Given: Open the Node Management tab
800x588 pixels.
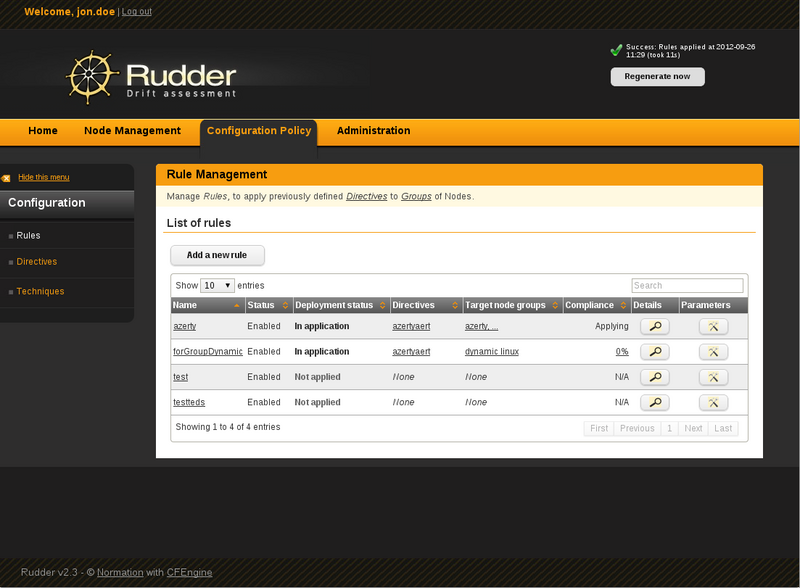Looking at the screenshot, I should 133,131.
